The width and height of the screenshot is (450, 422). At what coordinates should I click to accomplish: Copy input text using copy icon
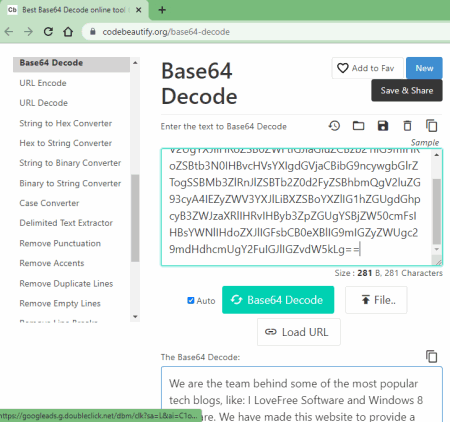click(x=432, y=126)
